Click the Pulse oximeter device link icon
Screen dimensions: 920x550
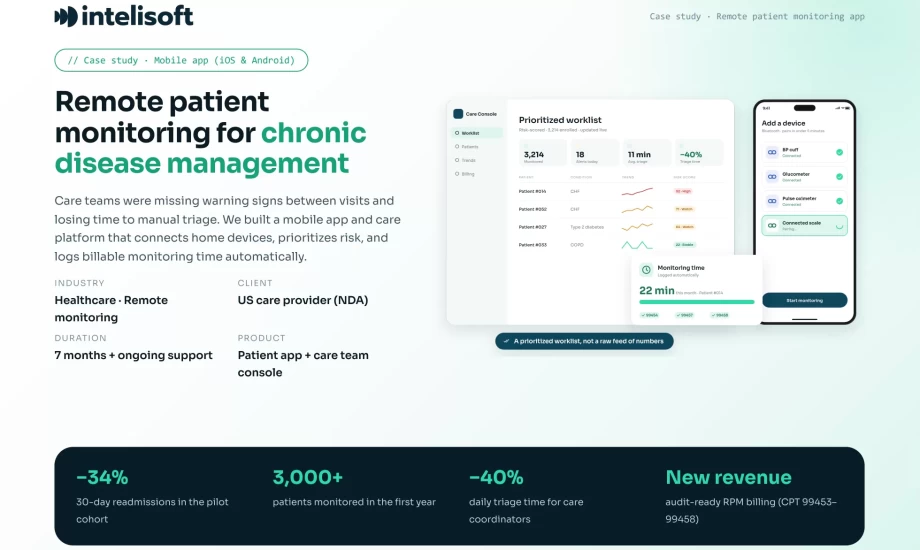(772, 201)
